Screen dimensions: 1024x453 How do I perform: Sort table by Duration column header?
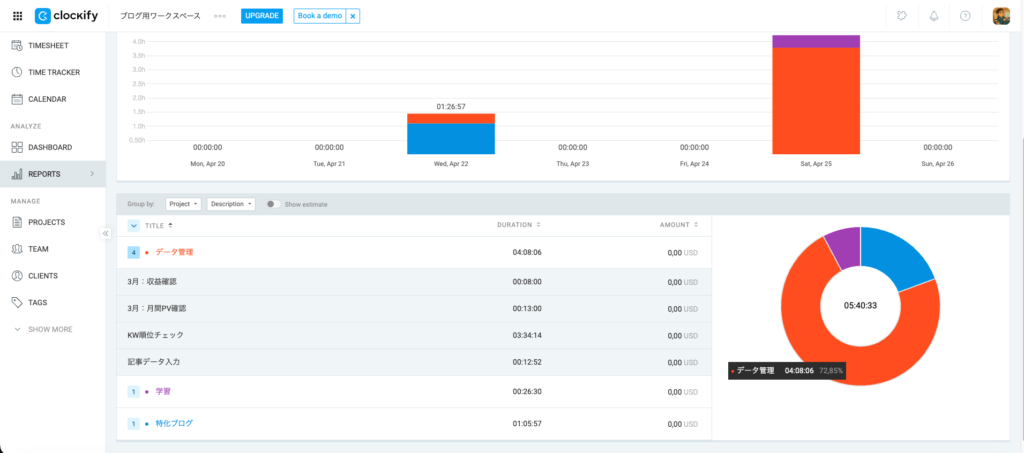[x=519, y=225]
